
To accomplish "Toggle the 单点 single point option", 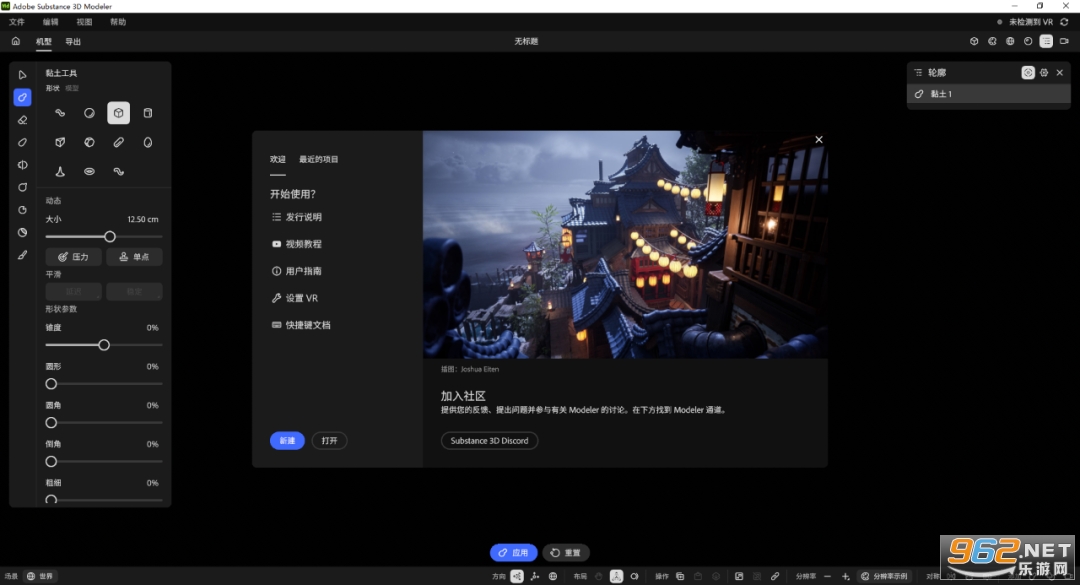I will point(134,257).
